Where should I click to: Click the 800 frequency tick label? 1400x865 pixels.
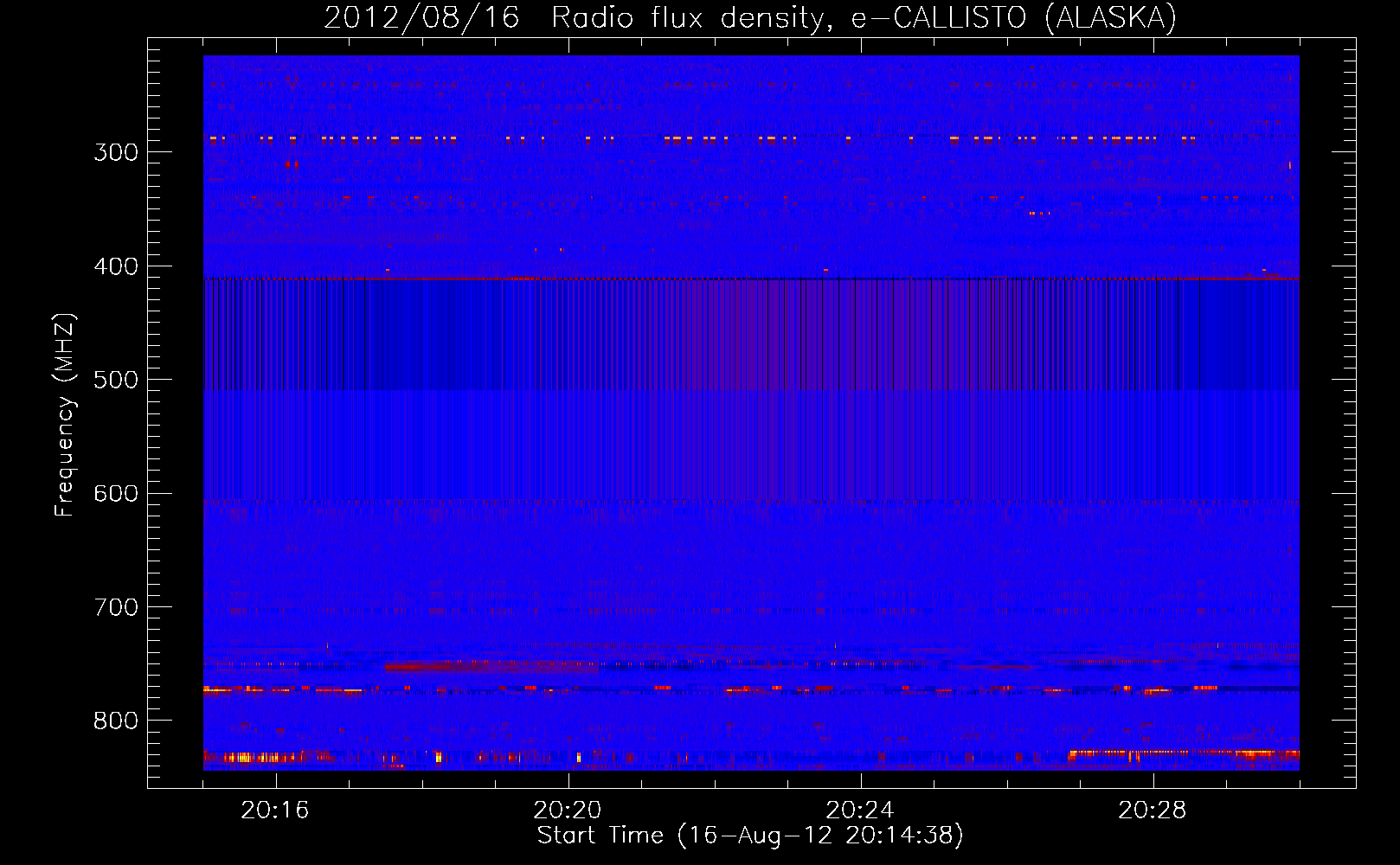[x=116, y=721]
